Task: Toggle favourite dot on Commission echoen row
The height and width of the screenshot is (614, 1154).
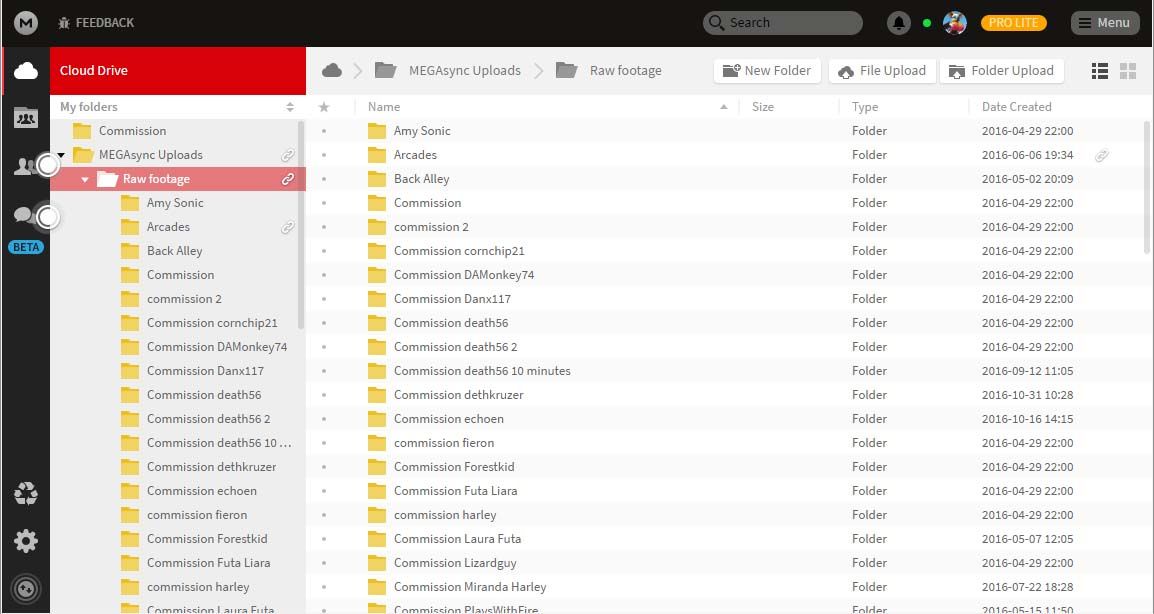Action: click(x=324, y=419)
